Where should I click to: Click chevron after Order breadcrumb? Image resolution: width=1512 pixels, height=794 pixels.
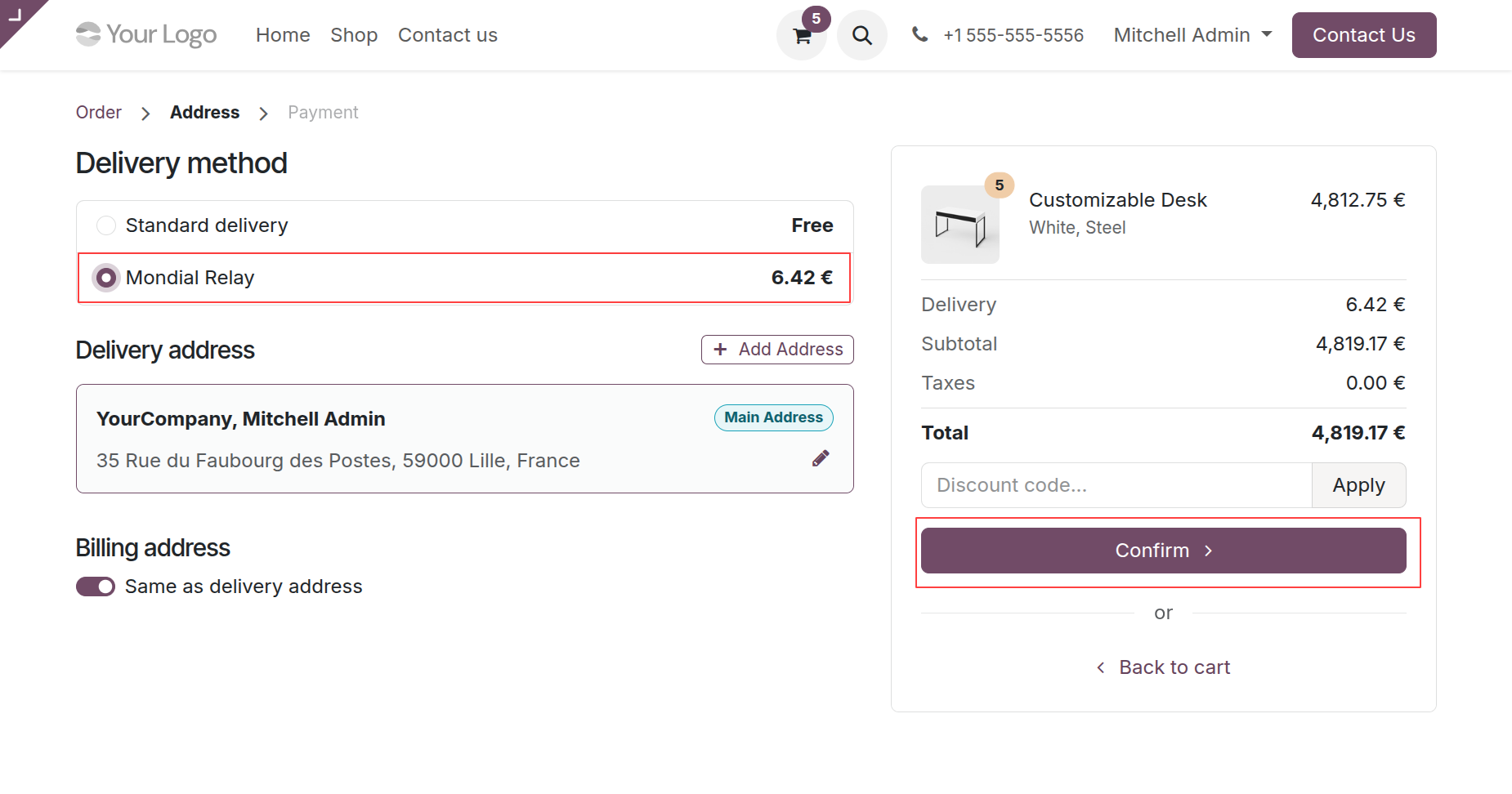click(145, 114)
